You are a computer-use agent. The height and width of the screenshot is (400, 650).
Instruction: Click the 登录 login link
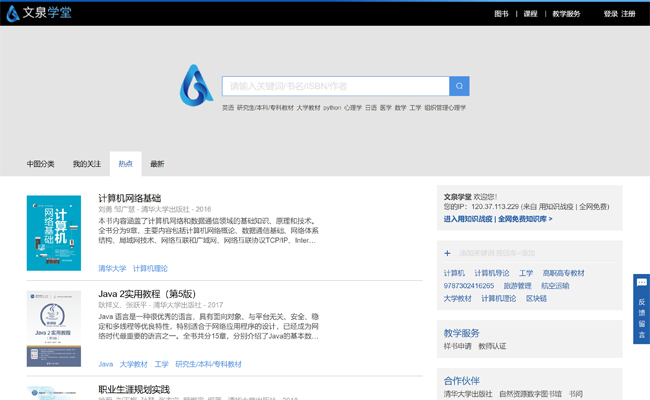pos(610,14)
